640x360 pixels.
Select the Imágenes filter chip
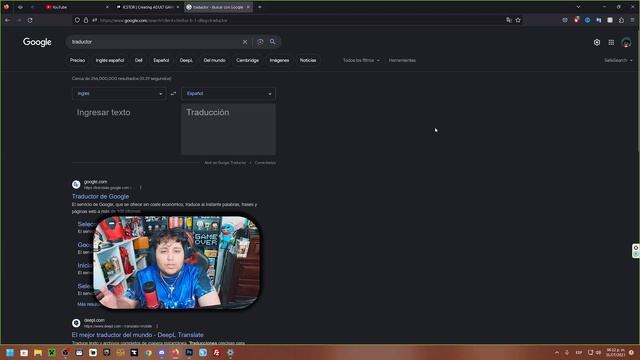[x=279, y=60]
